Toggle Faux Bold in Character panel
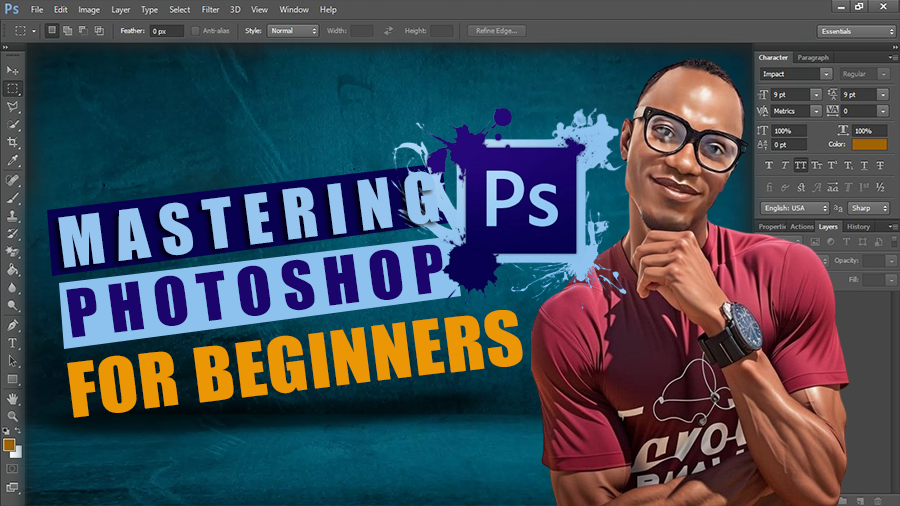The image size is (900, 506). pos(769,165)
